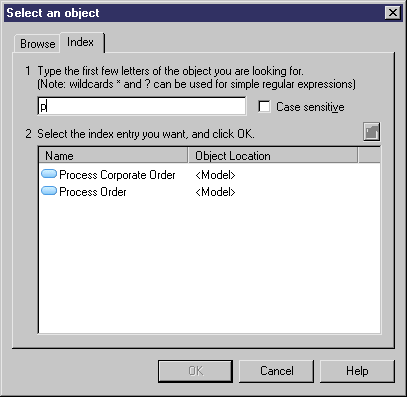Screen dimensions: 407x397
Task: Select the Process Corporate Order entry name
Action: tap(117, 175)
